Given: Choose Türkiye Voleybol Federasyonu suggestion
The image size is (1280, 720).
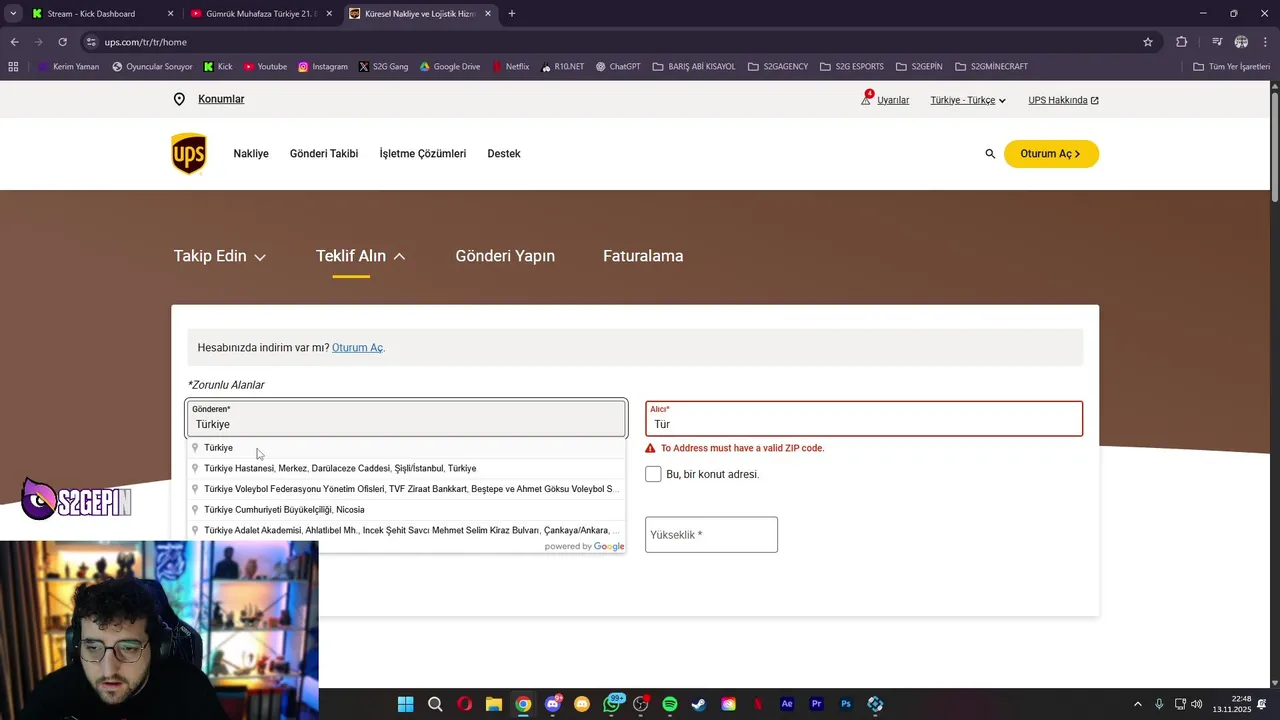Looking at the screenshot, I should tap(406, 489).
